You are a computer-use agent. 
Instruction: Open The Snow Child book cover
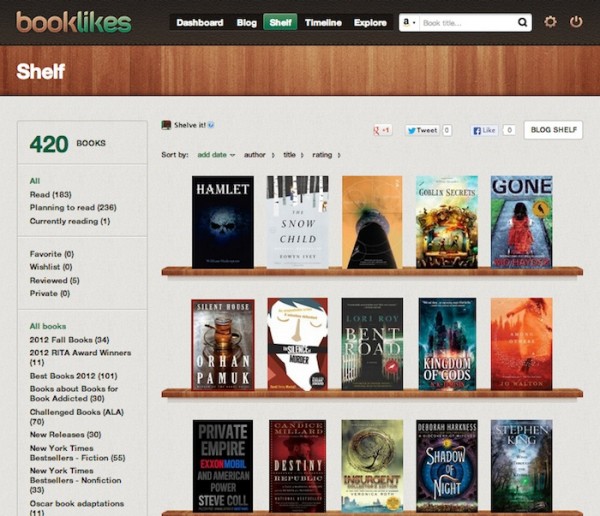(x=298, y=222)
